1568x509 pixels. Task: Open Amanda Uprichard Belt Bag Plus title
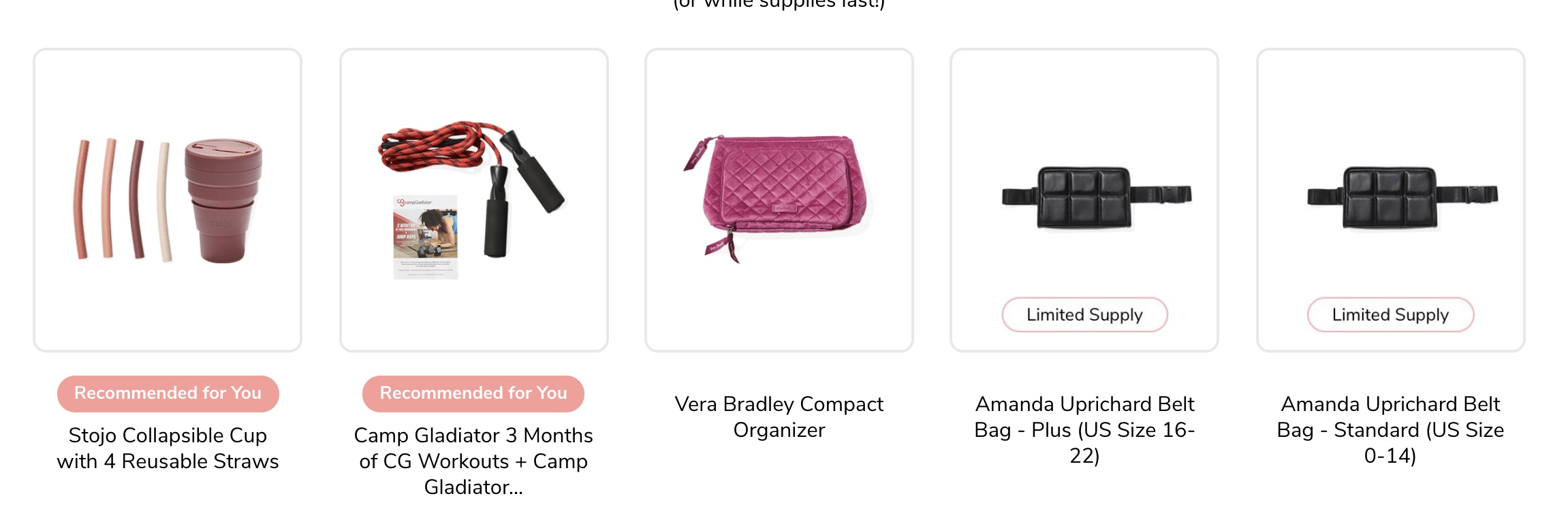(1084, 430)
